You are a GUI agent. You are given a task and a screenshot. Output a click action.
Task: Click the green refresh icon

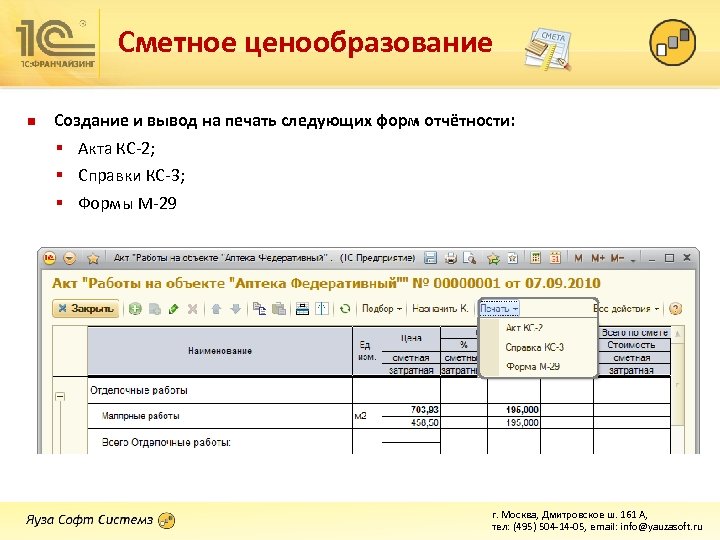345,309
